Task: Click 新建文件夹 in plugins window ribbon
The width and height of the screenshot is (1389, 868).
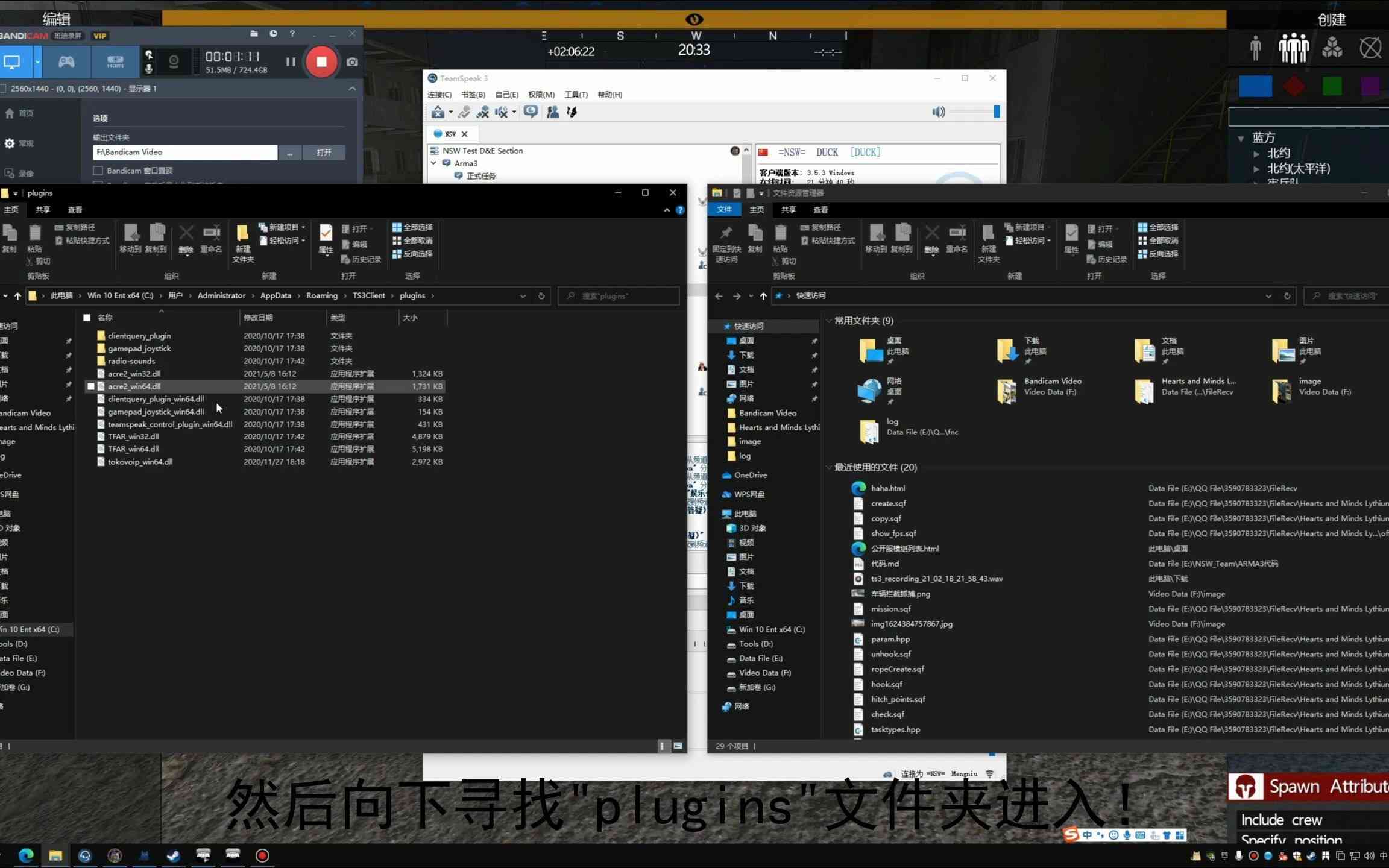Action: pyautogui.click(x=243, y=244)
